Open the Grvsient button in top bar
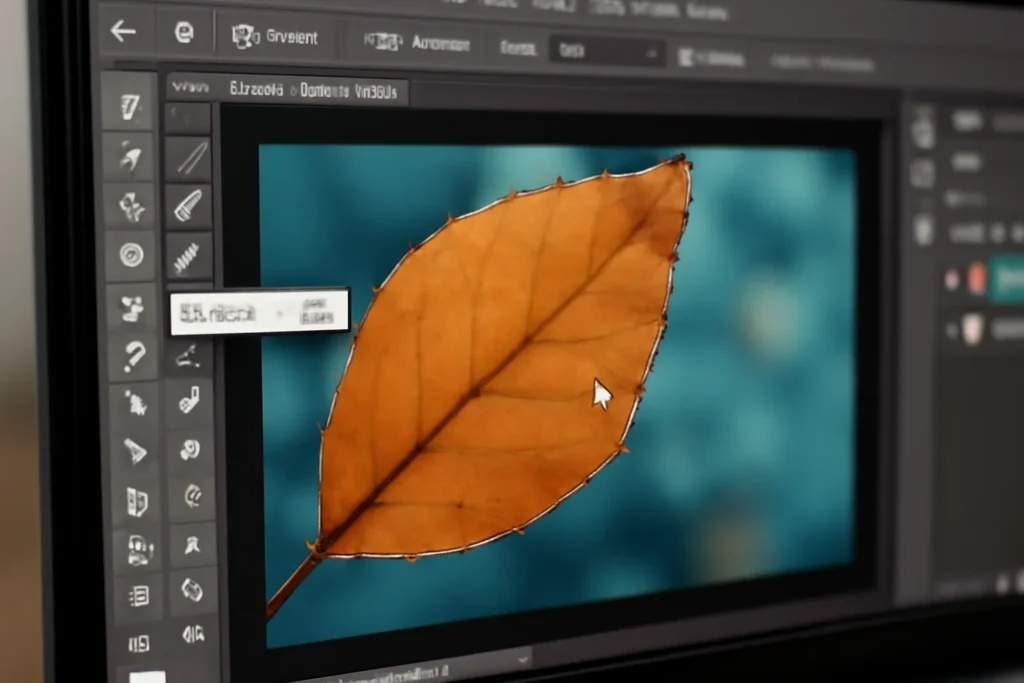 point(275,37)
